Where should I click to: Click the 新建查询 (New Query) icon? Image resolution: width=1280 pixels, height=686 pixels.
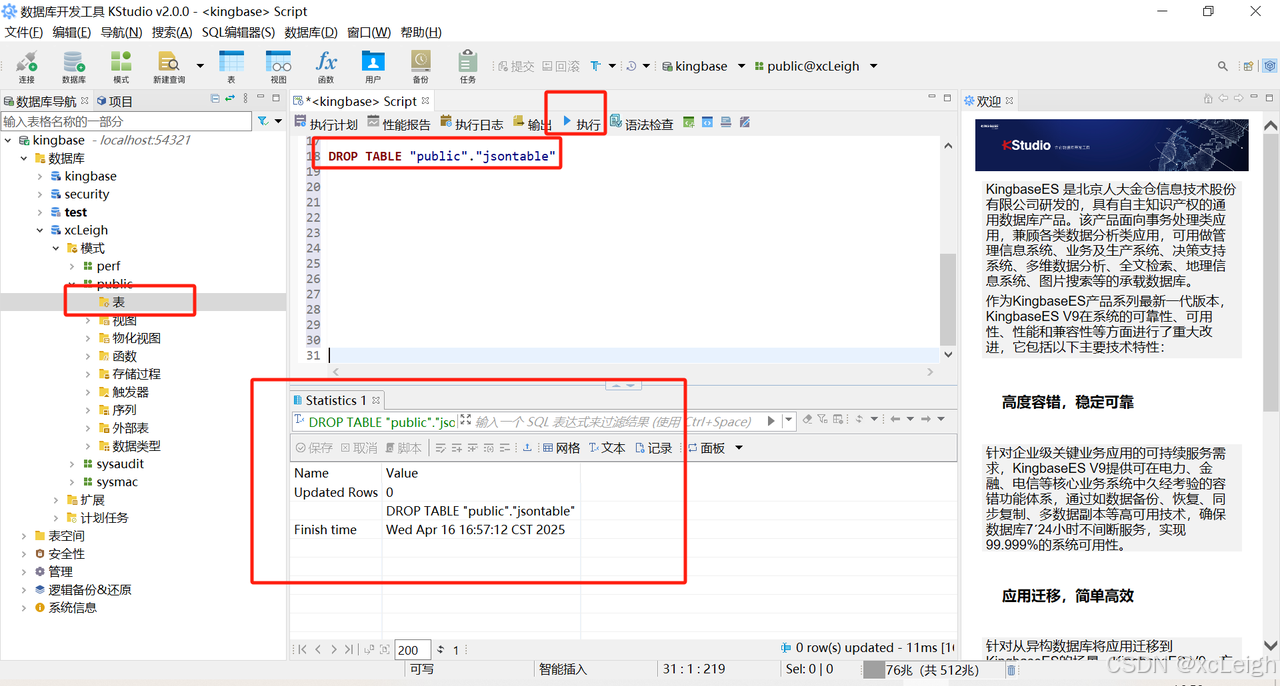169,67
